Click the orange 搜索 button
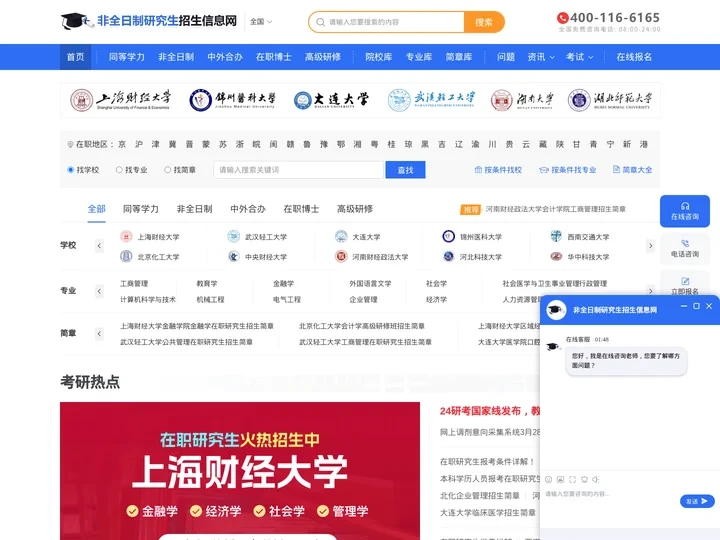720x540 pixels. click(484, 22)
